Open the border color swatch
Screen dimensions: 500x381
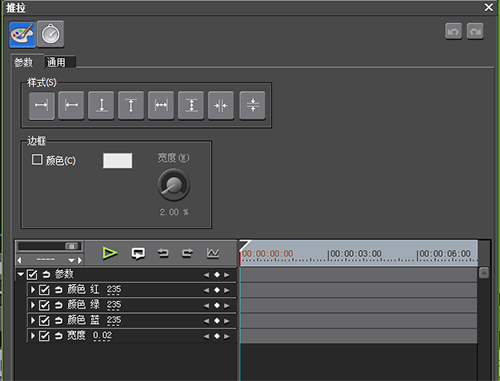pos(117,161)
